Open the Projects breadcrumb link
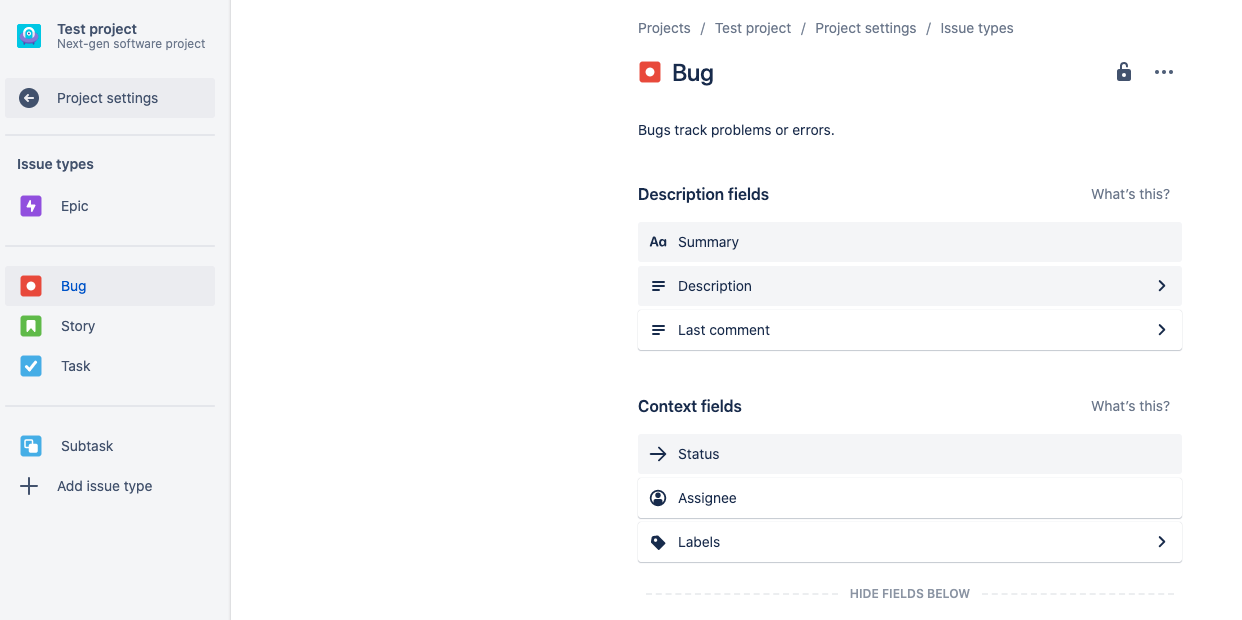1242x620 pixels. click(x=663, y=27)
